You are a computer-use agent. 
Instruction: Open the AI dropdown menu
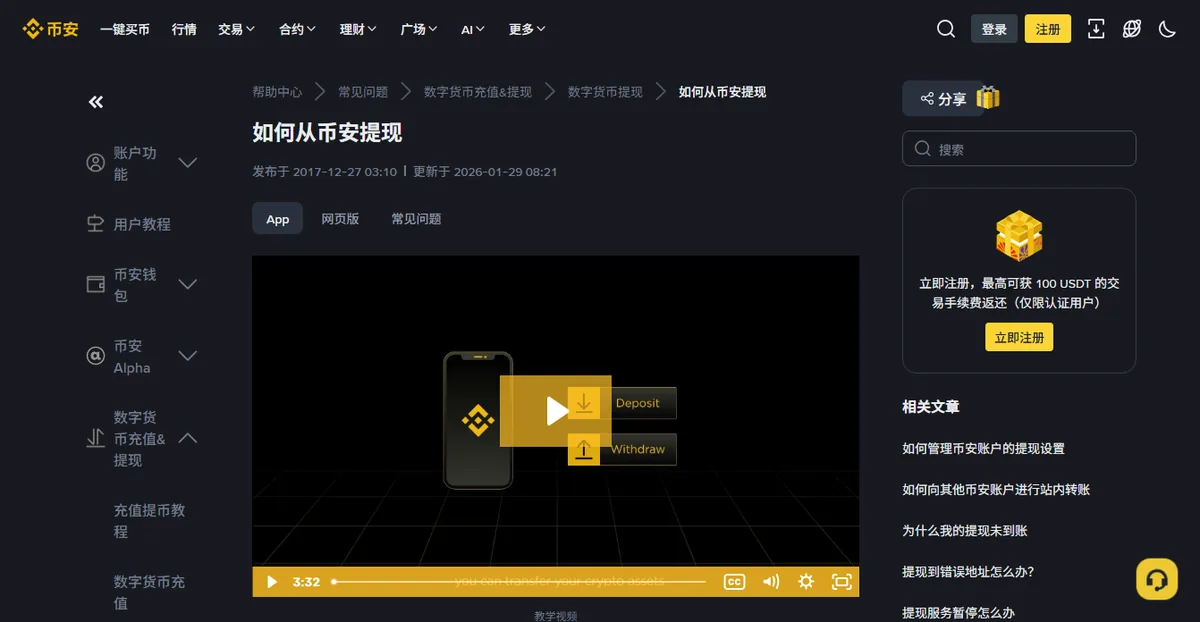(x=473, y=29)
